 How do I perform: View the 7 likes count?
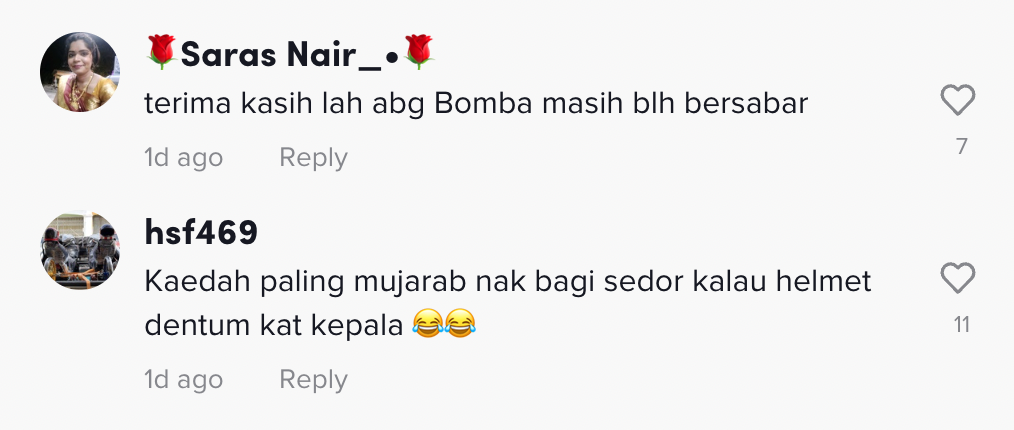pyautogui.click(x=962, y=147)
